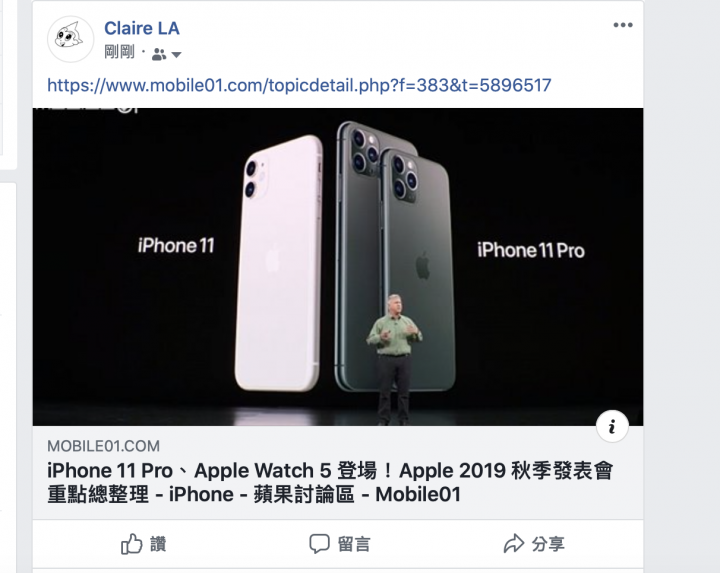Click Claire LA's profile avatar
This screenshot has width=720, height=573.
point(70,39)
